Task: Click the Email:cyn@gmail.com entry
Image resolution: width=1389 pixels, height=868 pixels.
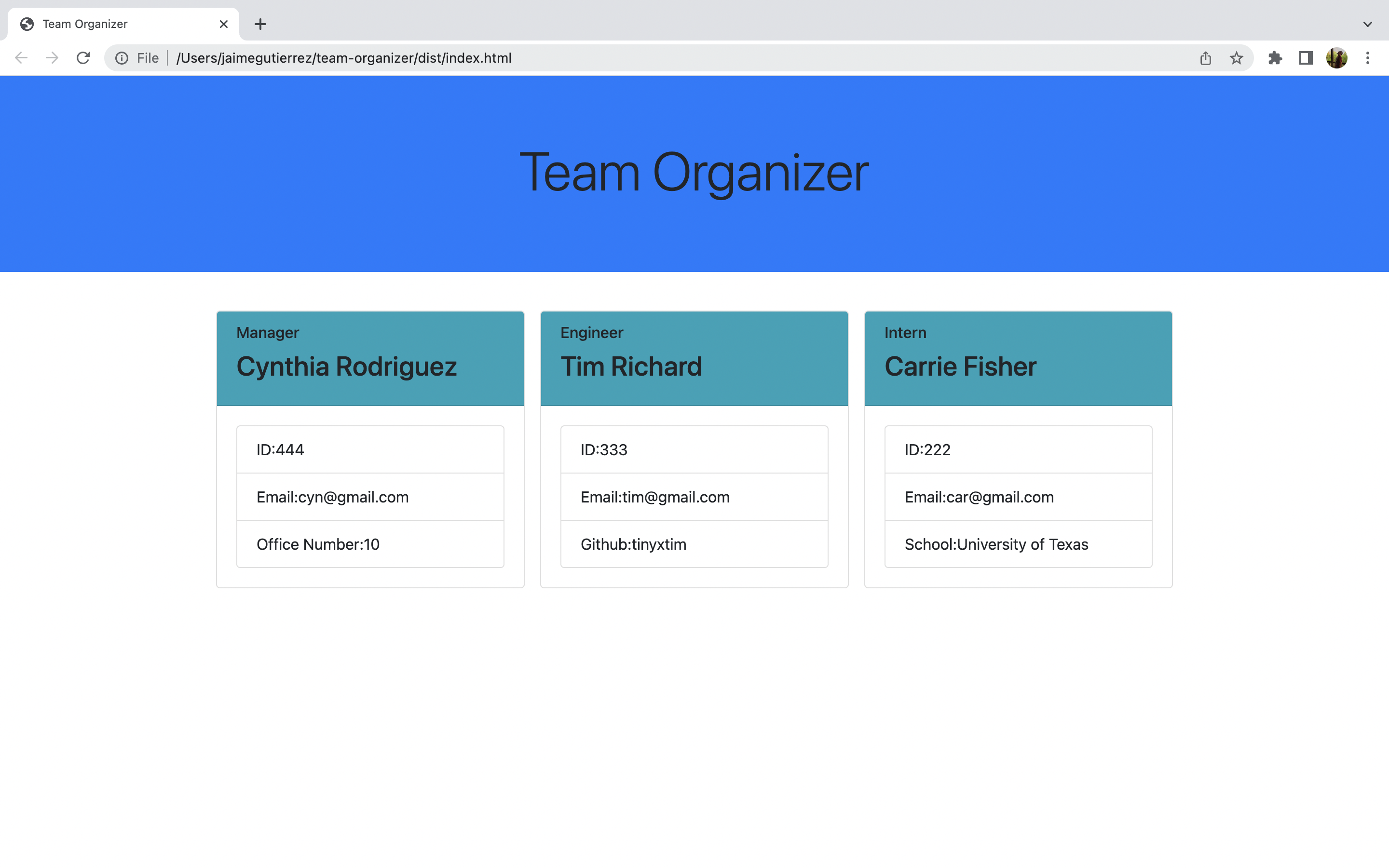Action: (370, 497)
